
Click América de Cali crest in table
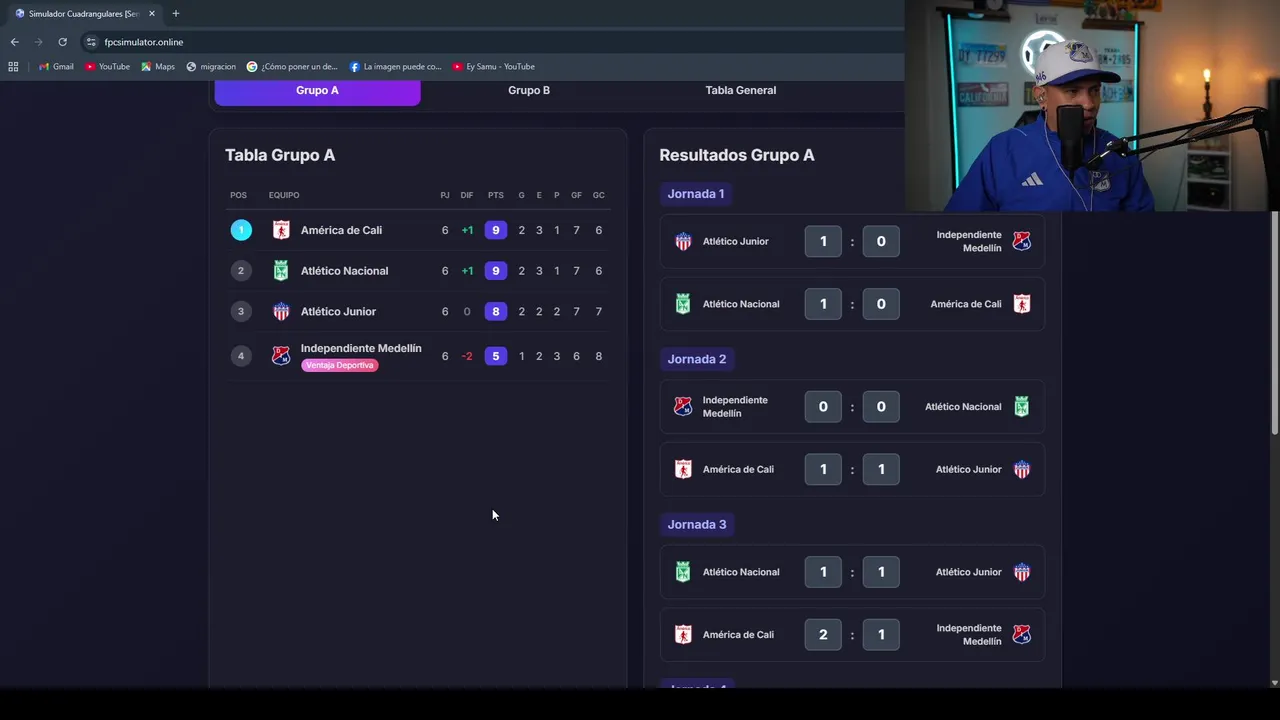[281, 230]
